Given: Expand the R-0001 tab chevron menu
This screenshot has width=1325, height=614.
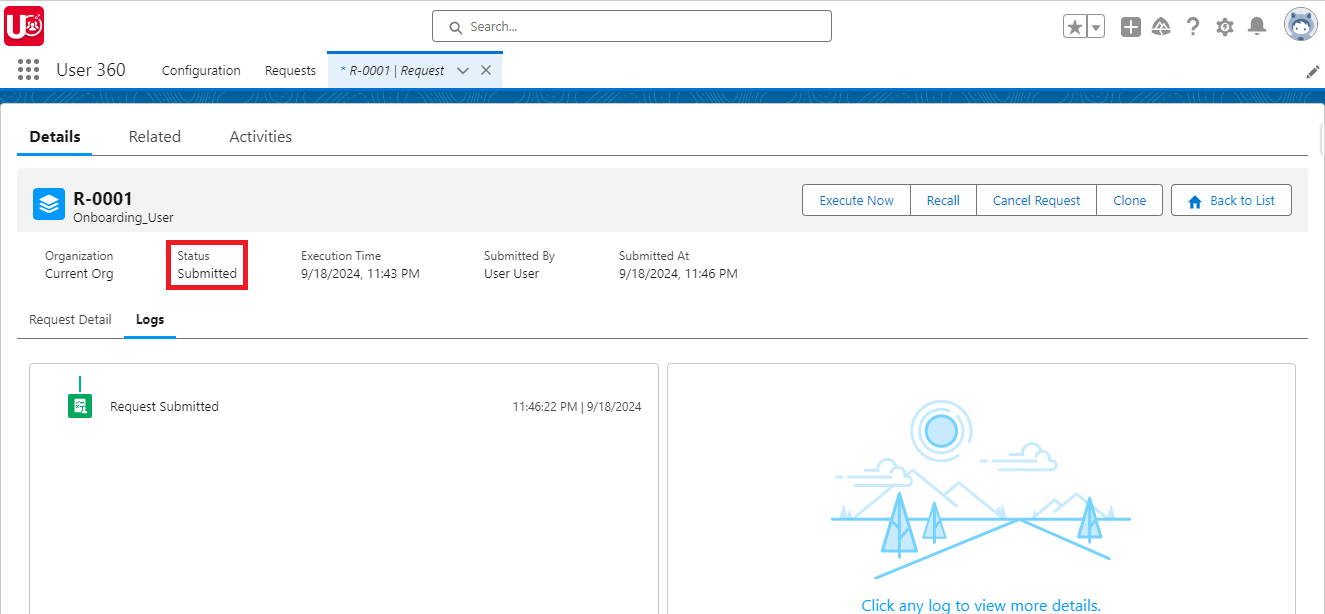Looking at the screenshot, I should 463,70.
